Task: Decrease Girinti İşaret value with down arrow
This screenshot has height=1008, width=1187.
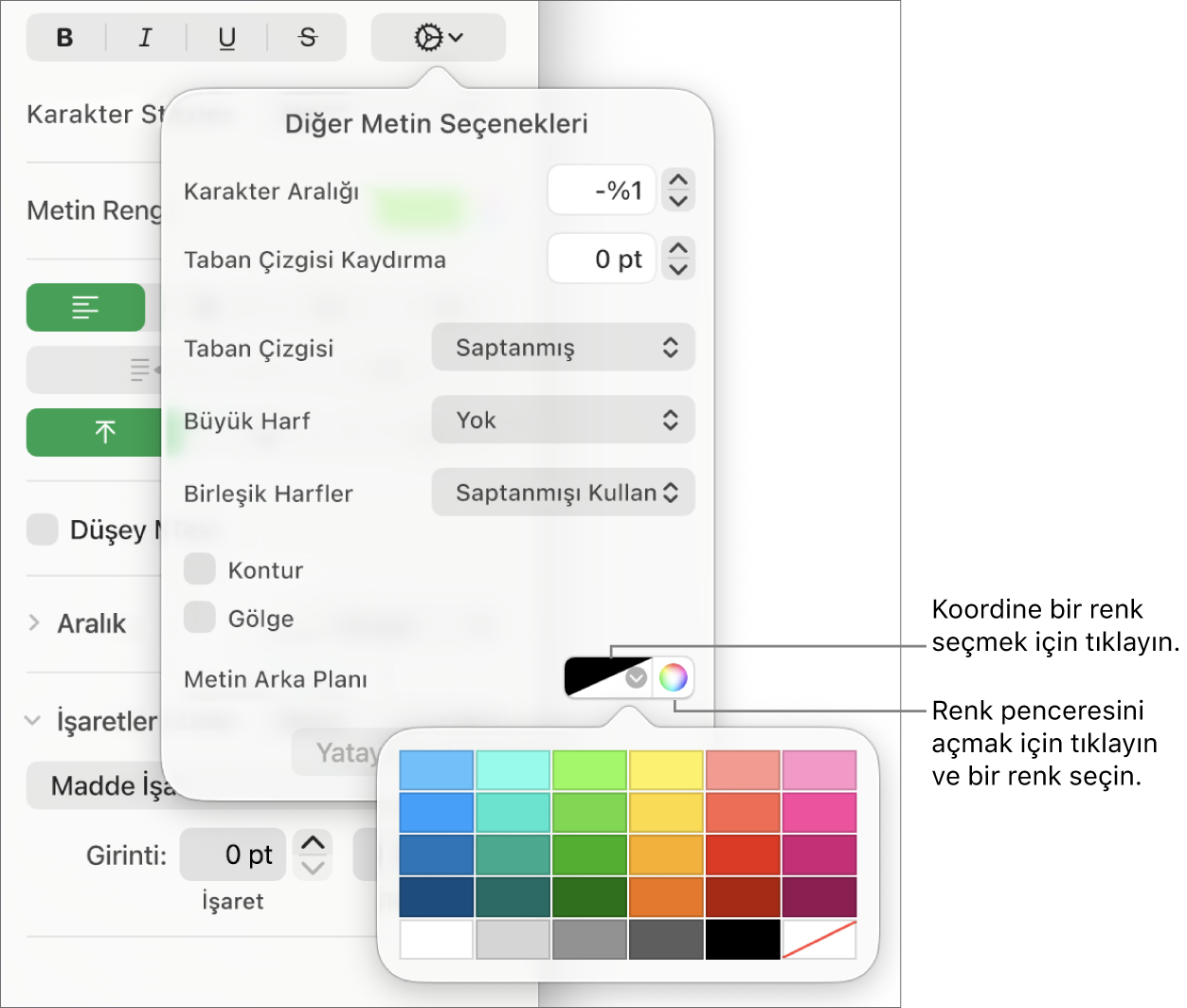Action: (313, 867)
